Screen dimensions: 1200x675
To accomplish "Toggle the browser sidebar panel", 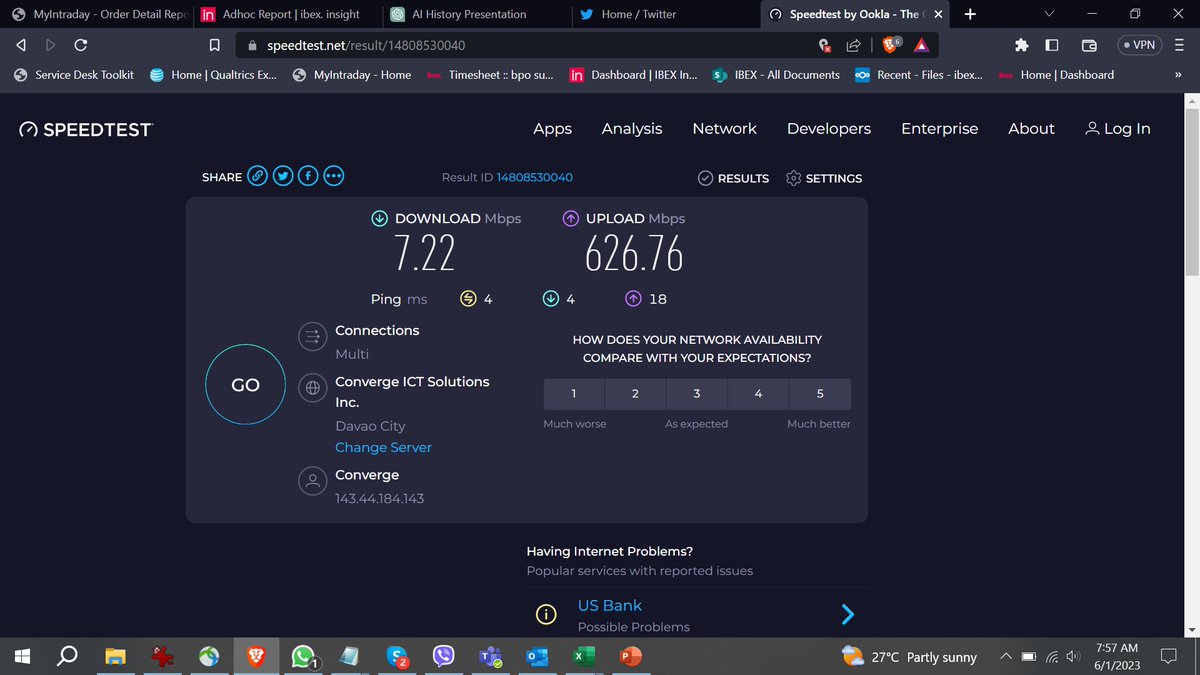I will coord(1052,45).
